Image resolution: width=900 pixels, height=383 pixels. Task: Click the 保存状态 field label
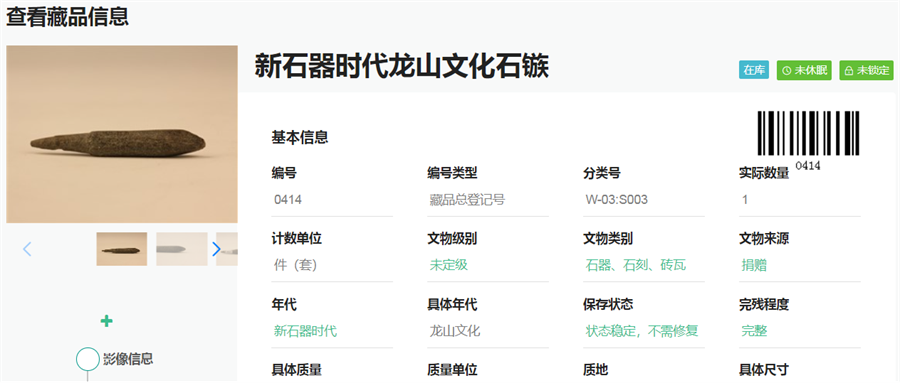[608, 304]
